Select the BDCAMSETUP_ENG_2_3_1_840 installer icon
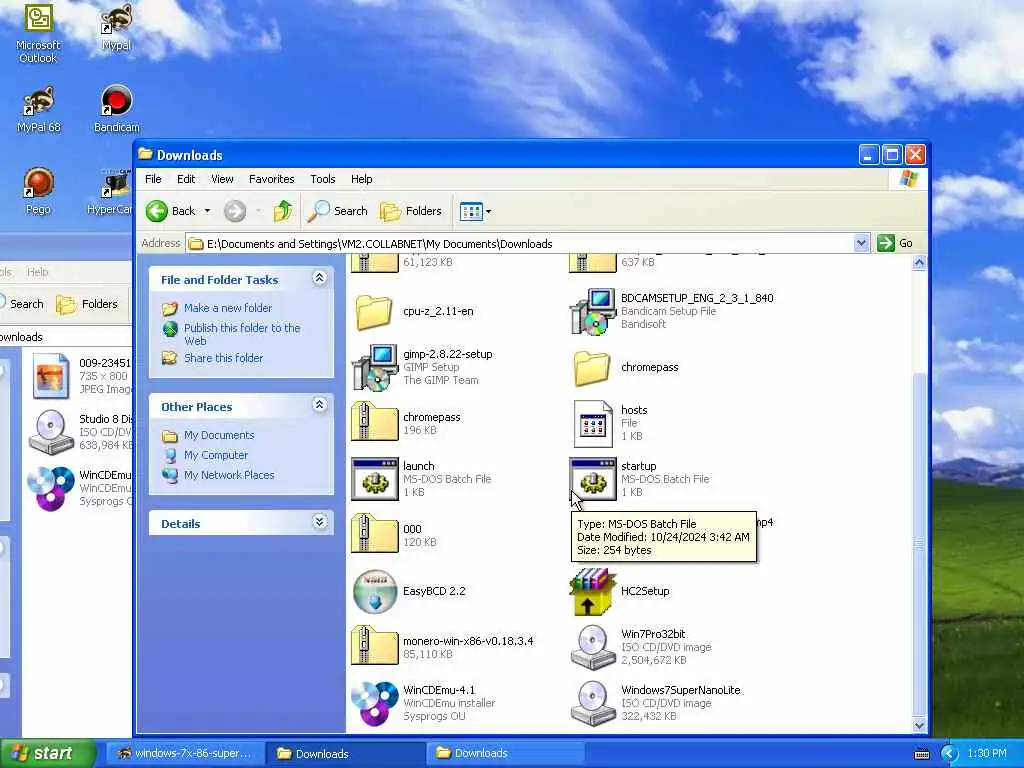The height and width of the screenshot is (768, 1024). click(x=593, y=312)
